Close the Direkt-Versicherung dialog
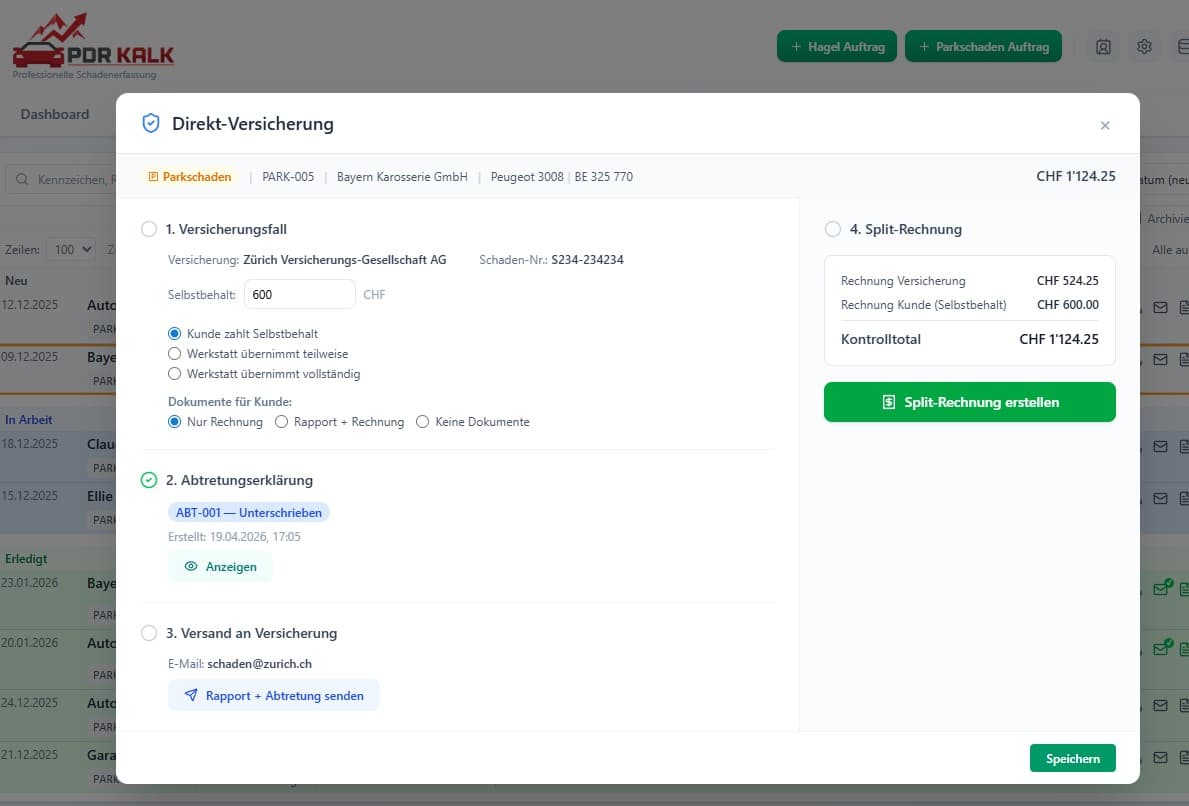 pyautogui.click(x=1105, y=125)
